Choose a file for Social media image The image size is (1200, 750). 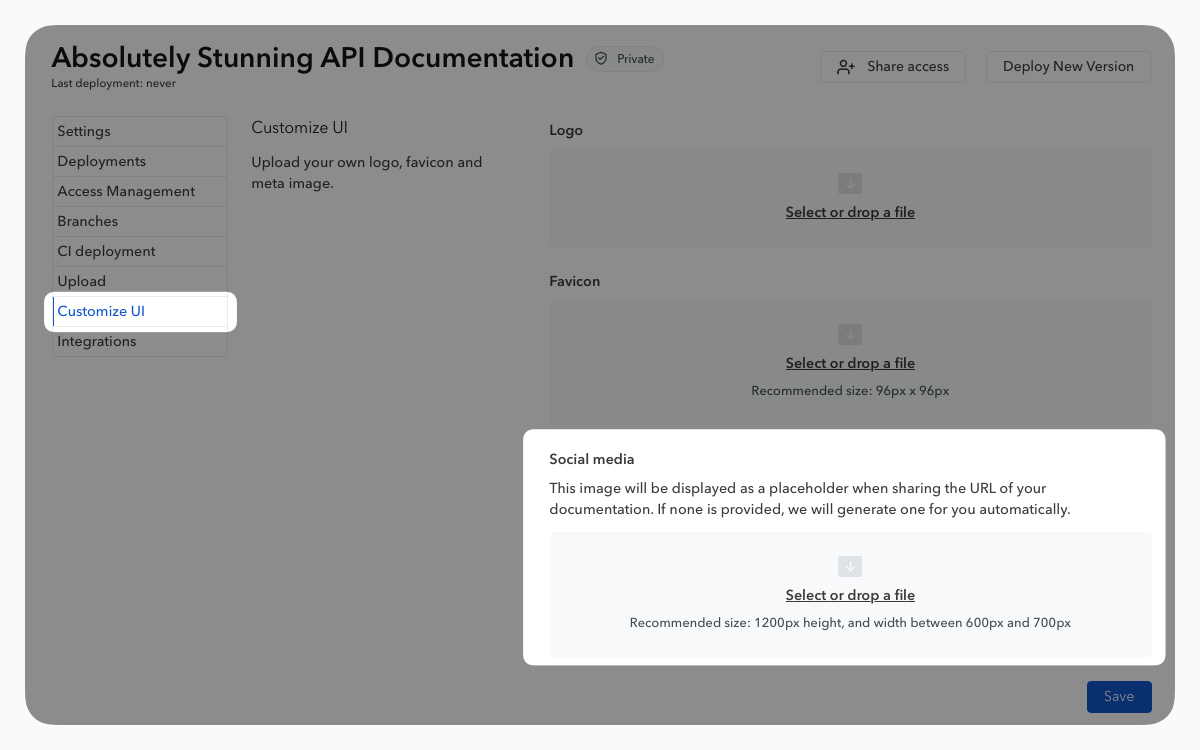pos(850,595)
